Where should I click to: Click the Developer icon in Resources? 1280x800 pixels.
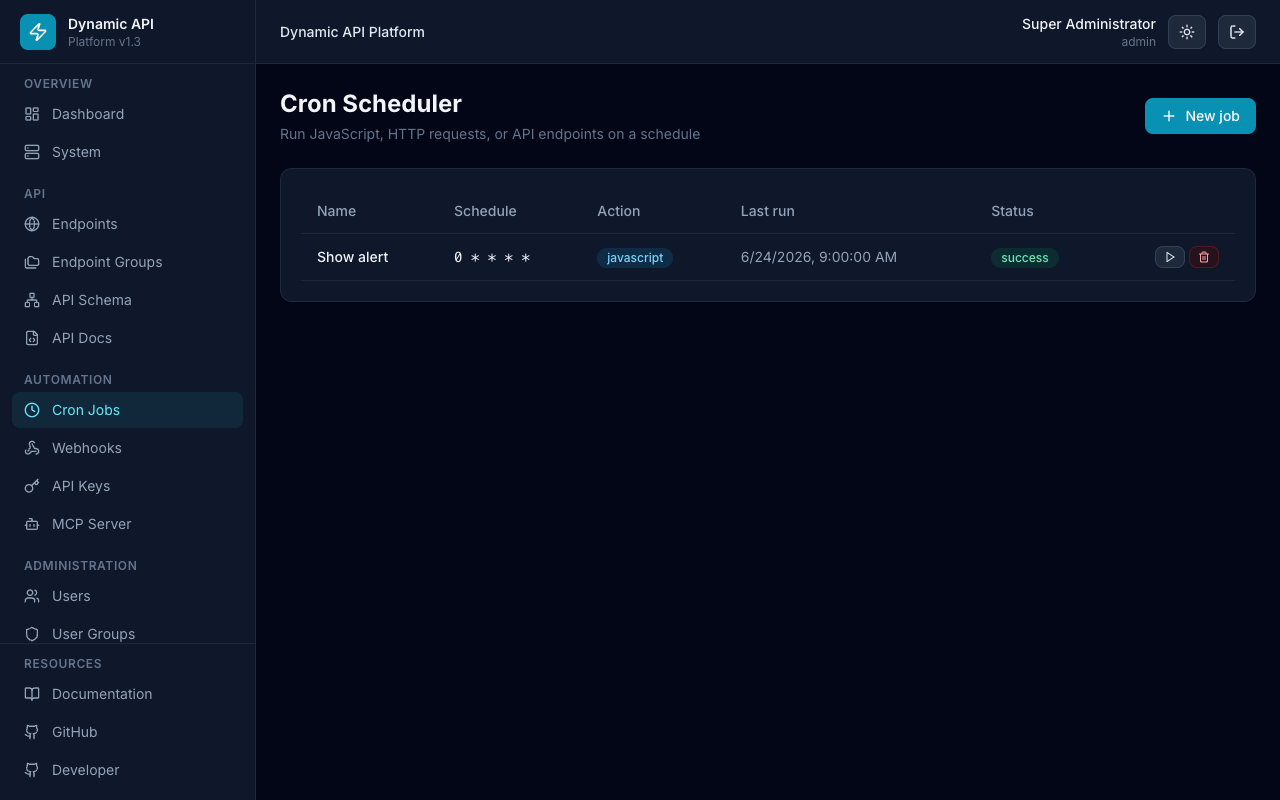[32, 770]
